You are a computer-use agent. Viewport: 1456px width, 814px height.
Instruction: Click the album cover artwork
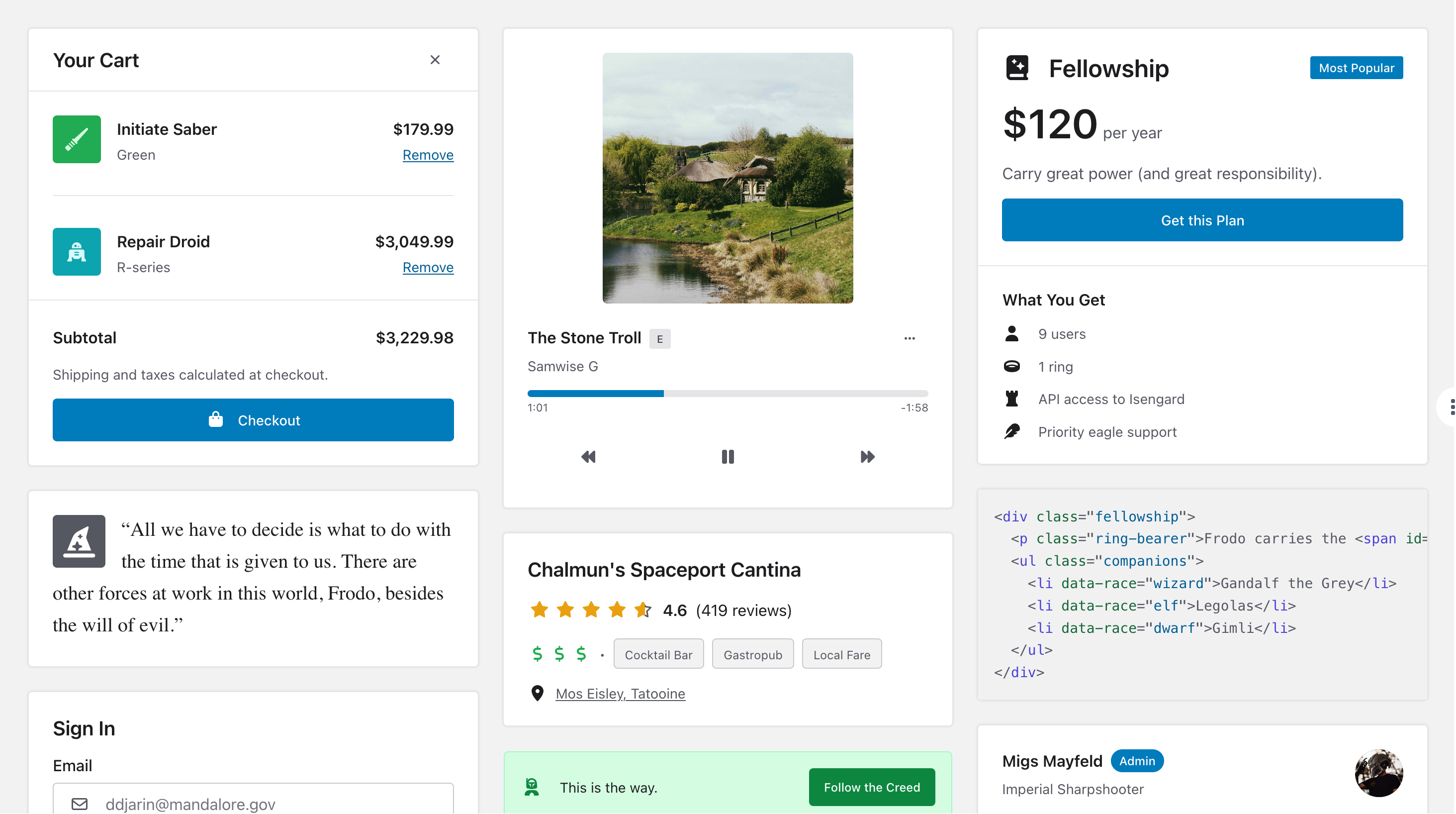click(x=728, y=178)
